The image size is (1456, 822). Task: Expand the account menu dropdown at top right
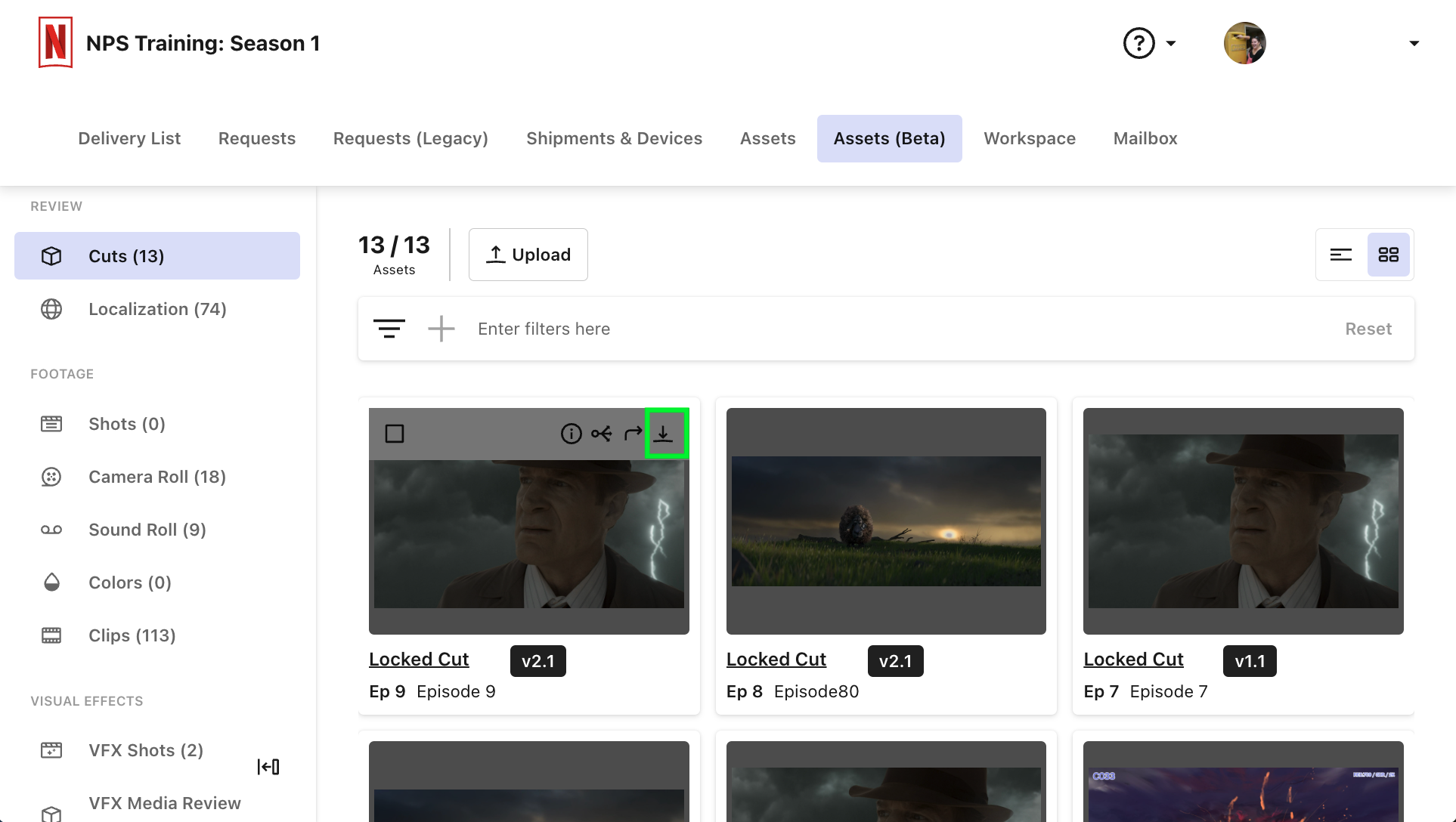[1413, 43]
